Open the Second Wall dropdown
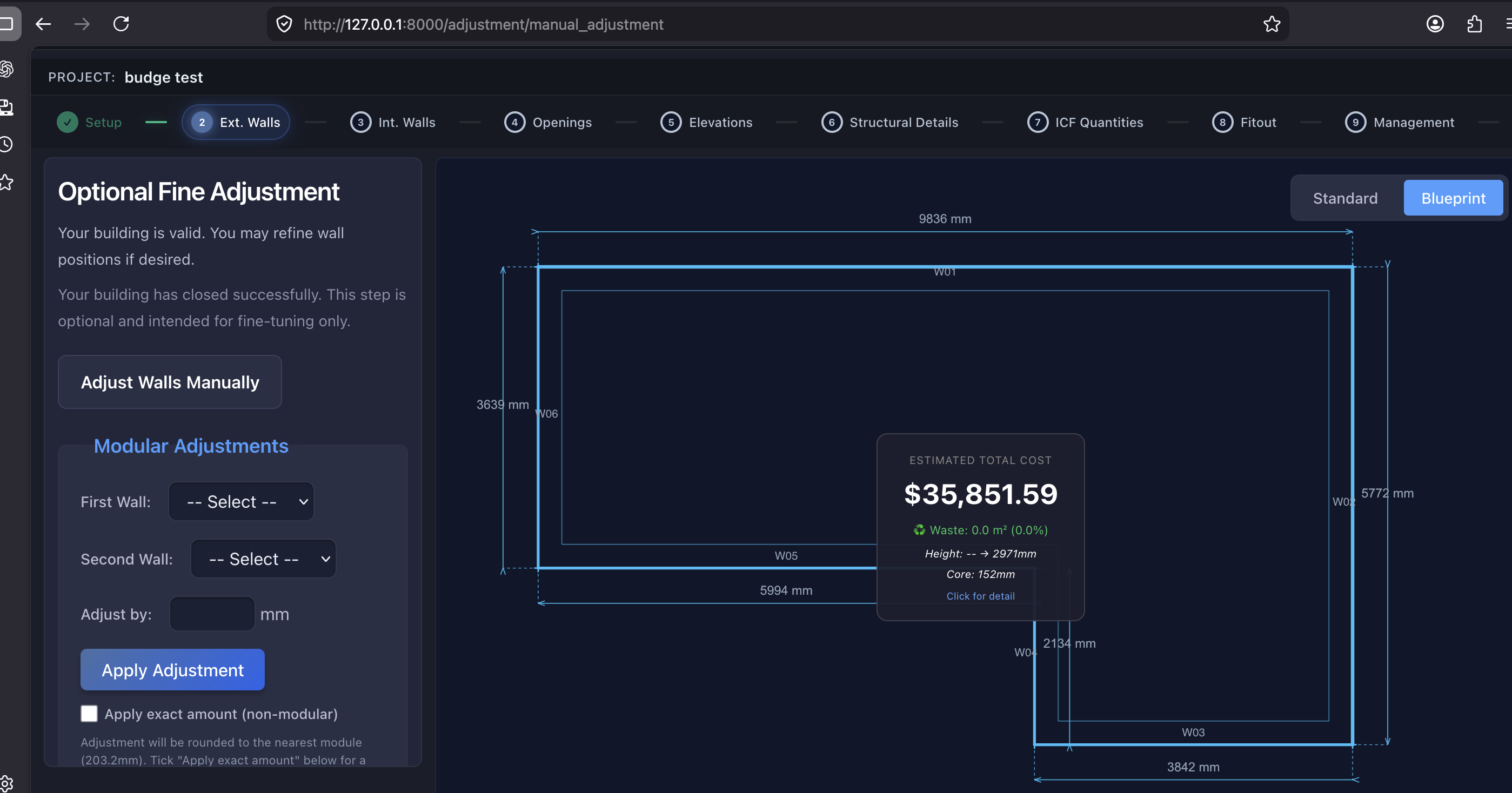The width and height of the screenshot is (1512, 793). coord(264,559)
